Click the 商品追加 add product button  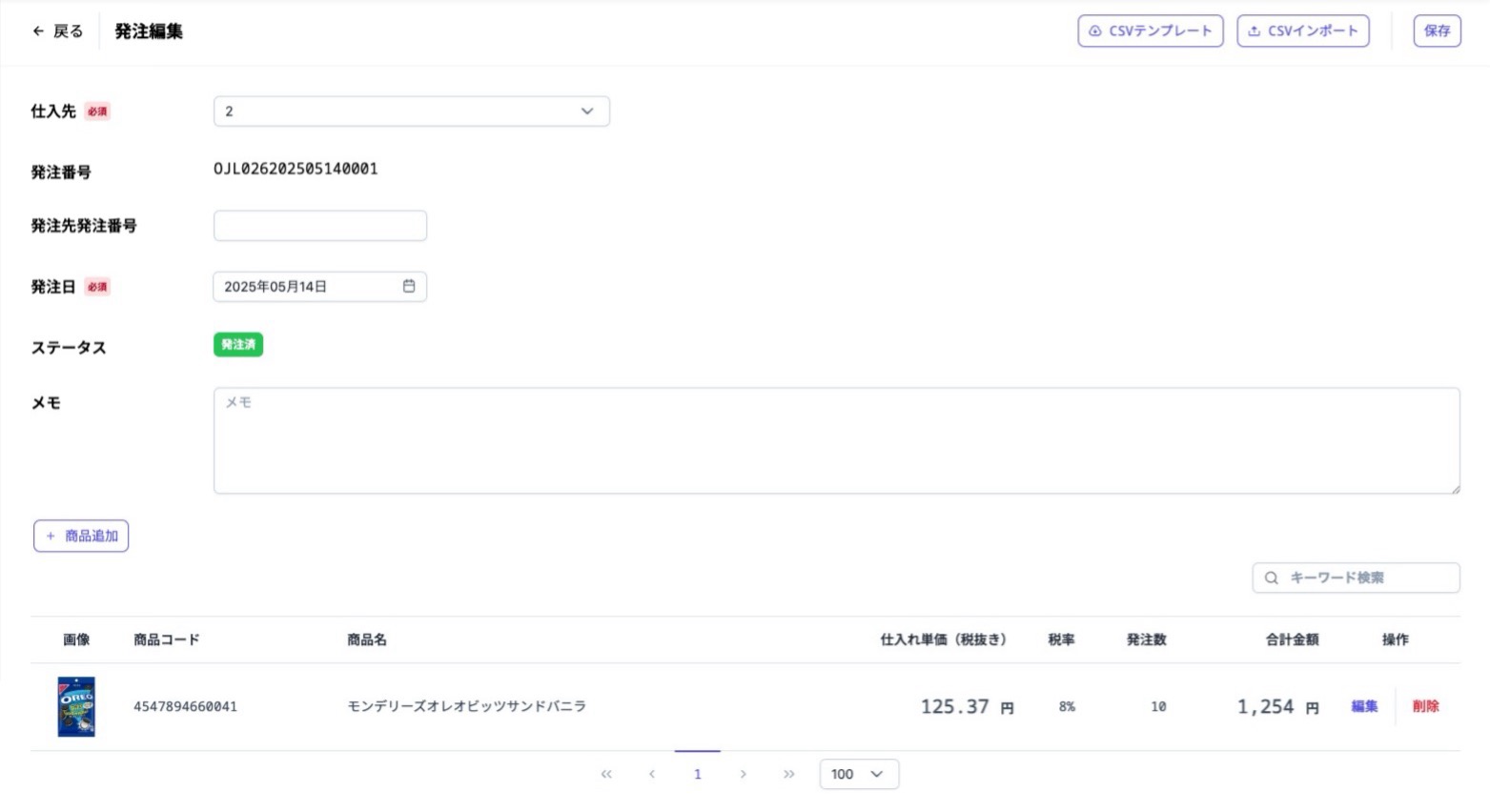(x=81, y=536)
